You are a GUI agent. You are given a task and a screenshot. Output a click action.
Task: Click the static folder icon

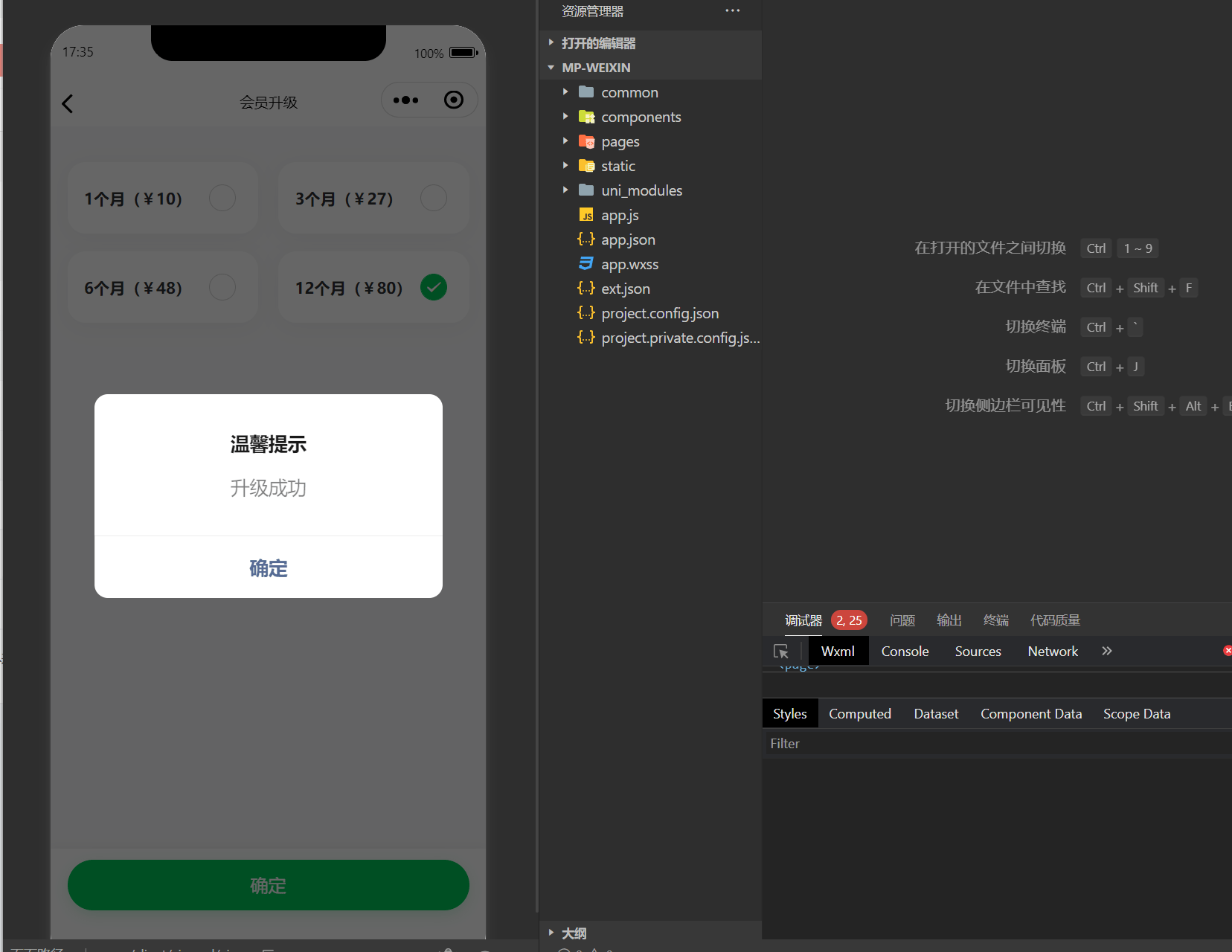point(586,166)
